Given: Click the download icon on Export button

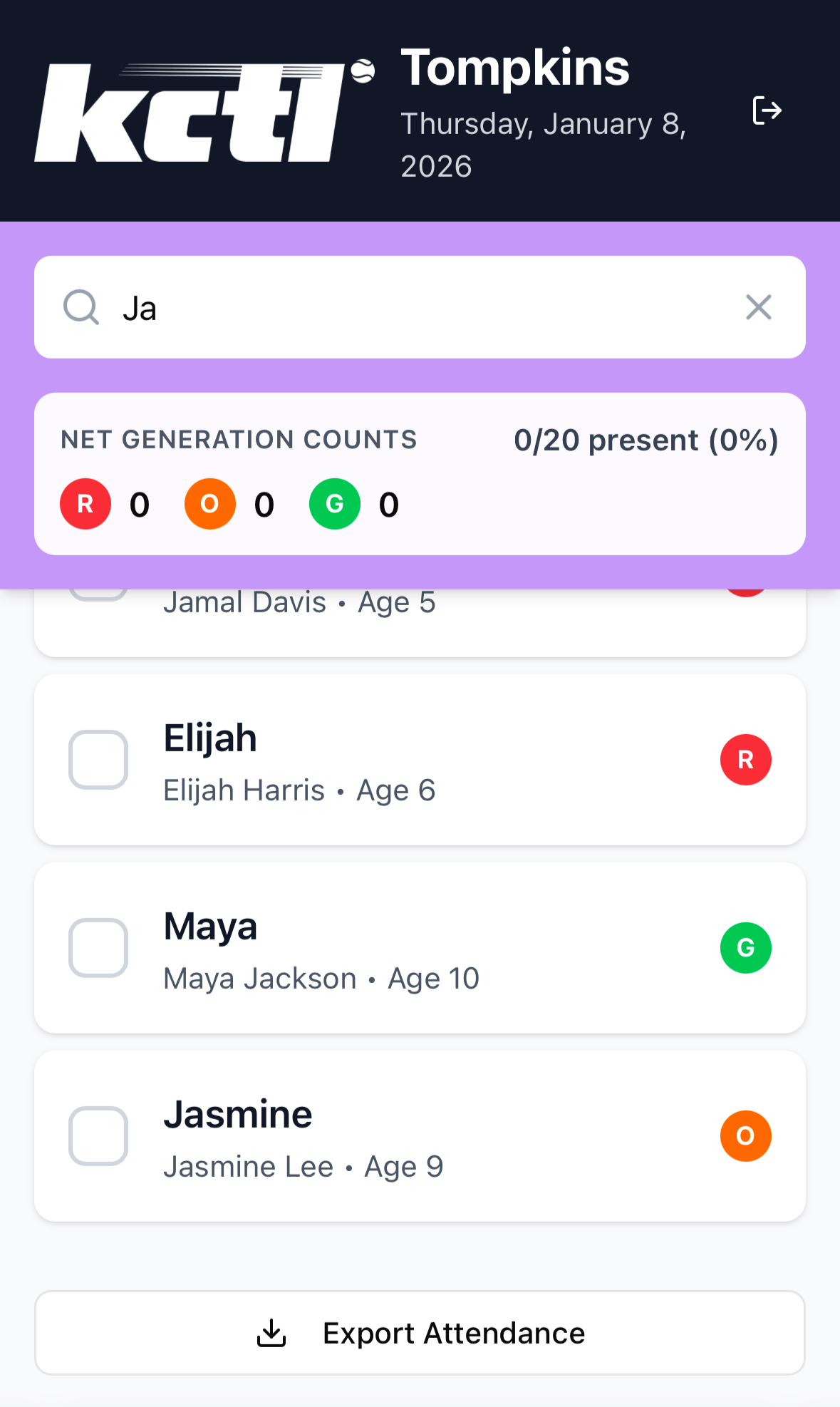Looking at the screenshot, I should pos(271,1333).
